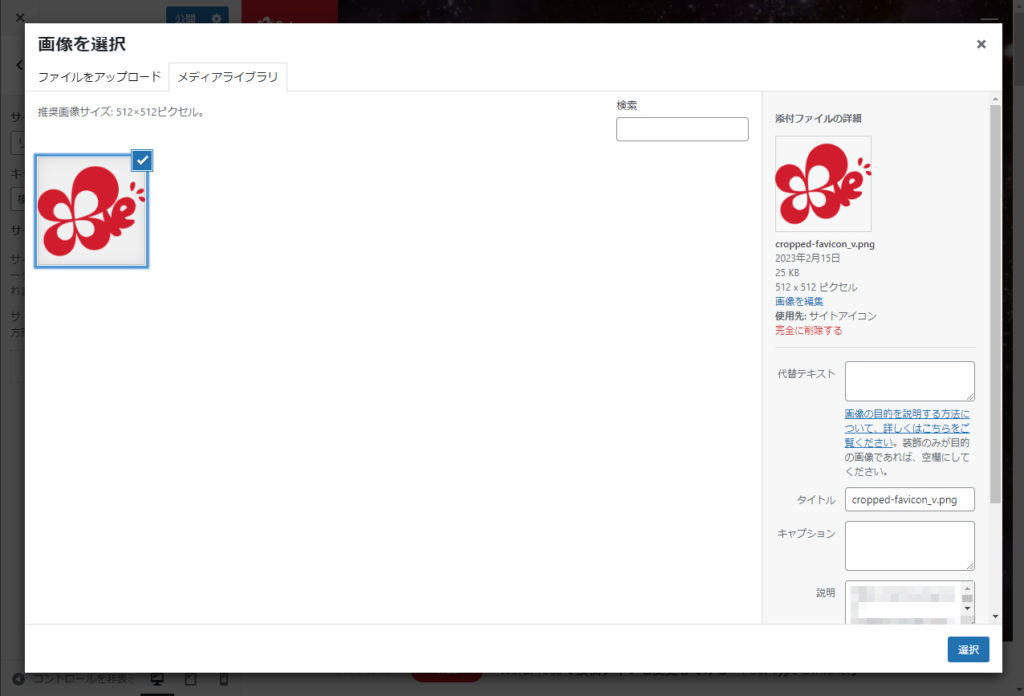Screen dimensions: 1024x696
Task: Switch to ファイルをアップロード tab
Action: (99, 77)
